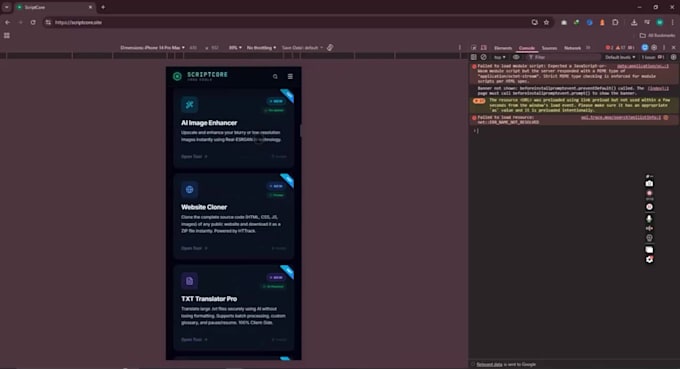This screenshot has width=680, height=369.
Task: Click Open Tool link on Website Cloner card
Action: point(194,248)
